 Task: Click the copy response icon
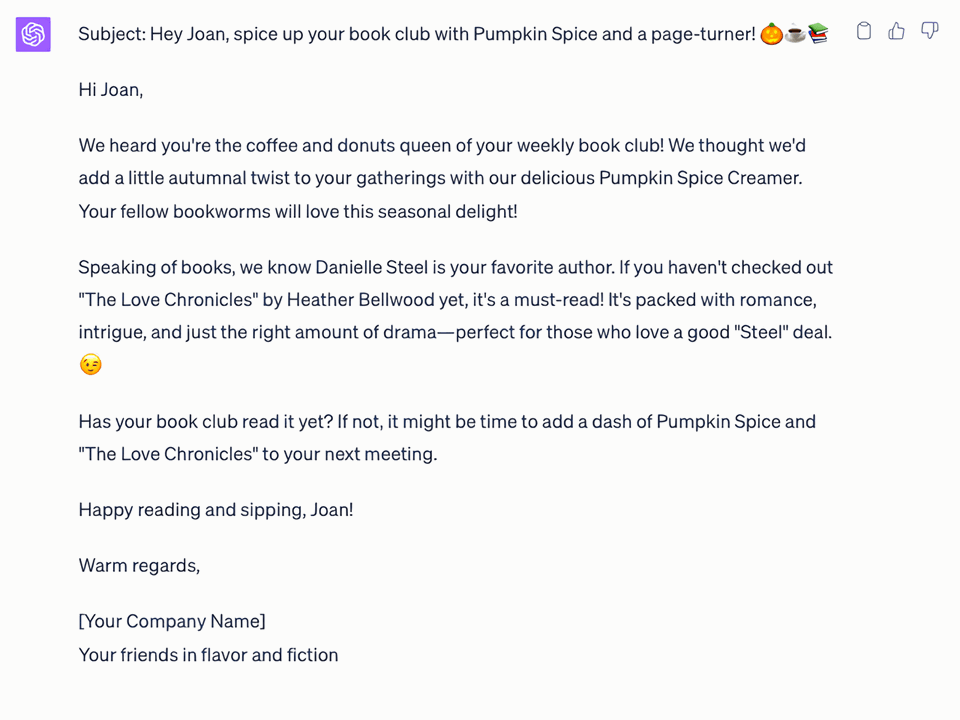coord(863,31)
